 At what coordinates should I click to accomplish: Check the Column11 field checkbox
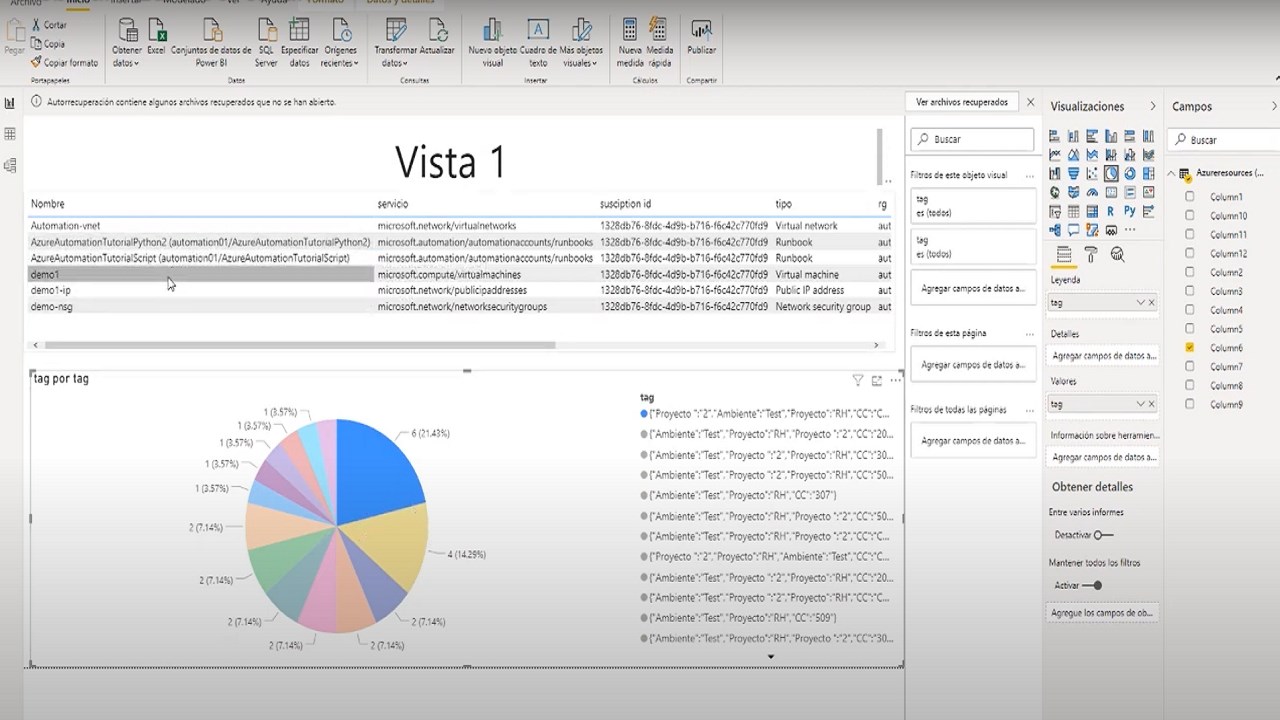click(x=1190, y=235)
